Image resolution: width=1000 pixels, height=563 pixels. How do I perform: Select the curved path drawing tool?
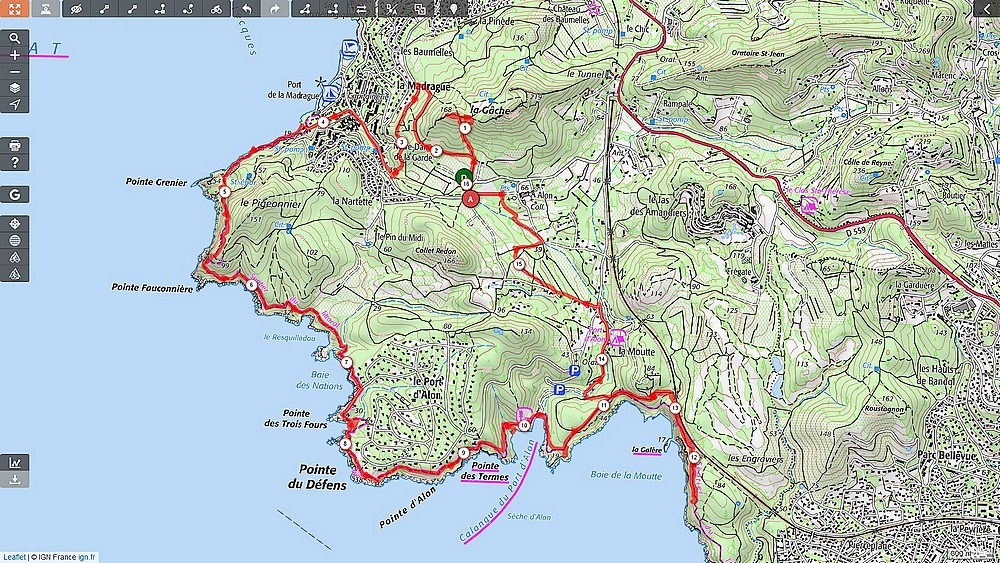[x=188, y=8]
